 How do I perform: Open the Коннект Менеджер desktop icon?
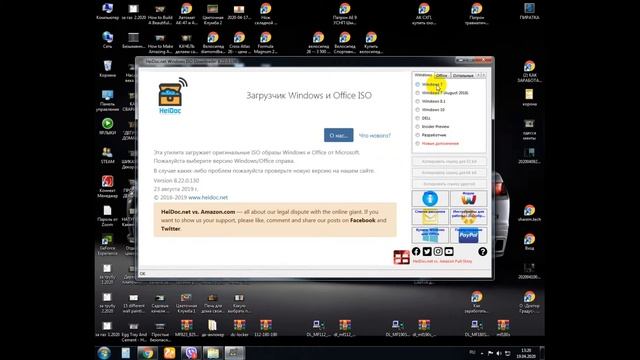107,187
